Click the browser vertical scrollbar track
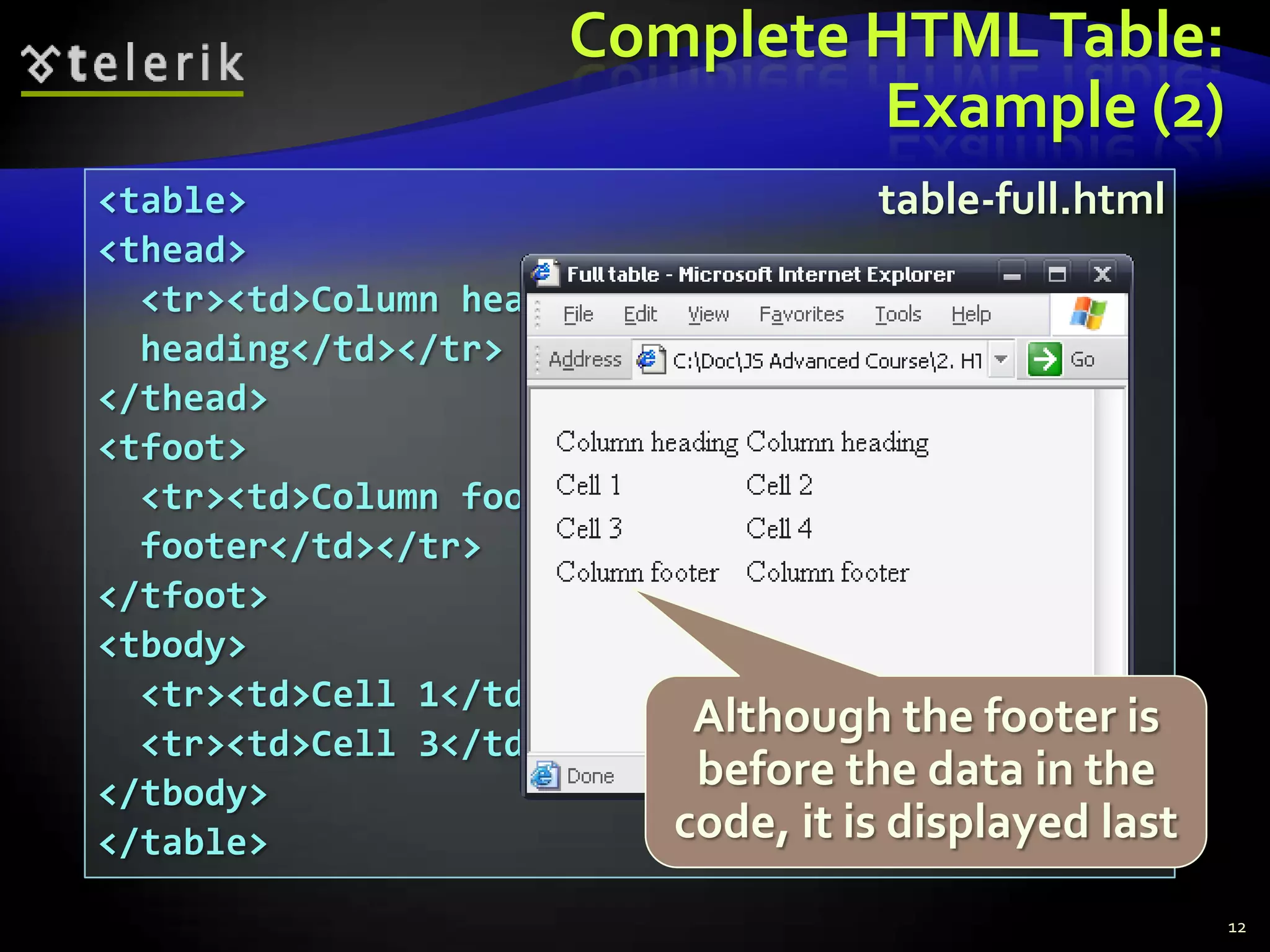Image resolution: width=1270 pixels, height=952 pixels. (x=1110, y=527)
